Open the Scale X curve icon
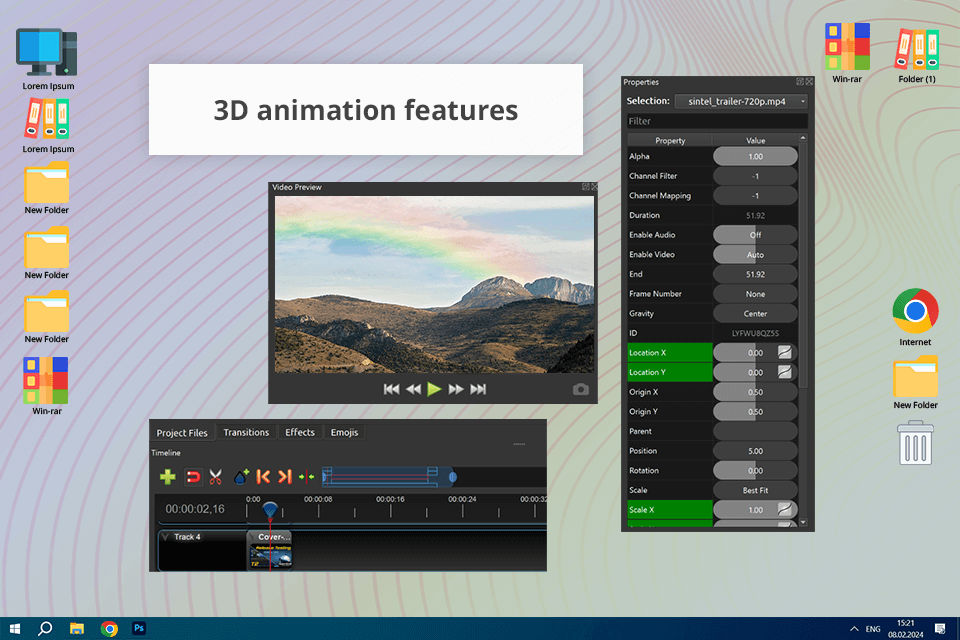960x640 pixels. 784,509
